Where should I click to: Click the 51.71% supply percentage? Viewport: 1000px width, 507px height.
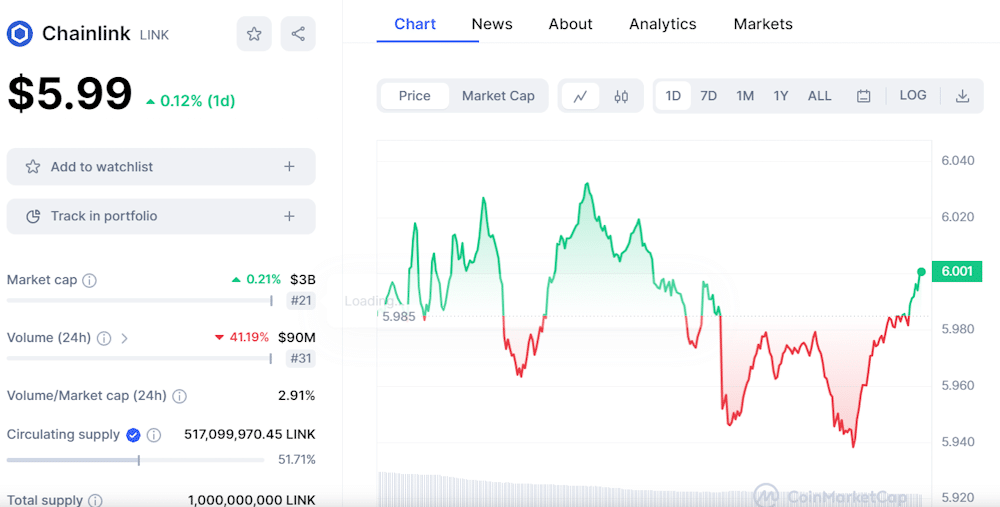pyautogui.click(x=297, y=459)
